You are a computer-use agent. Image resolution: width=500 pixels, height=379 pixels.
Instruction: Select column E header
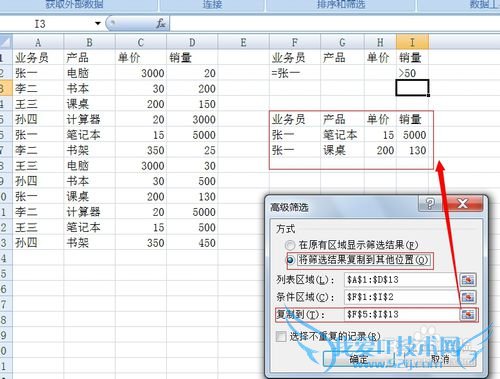click(243, 42)
